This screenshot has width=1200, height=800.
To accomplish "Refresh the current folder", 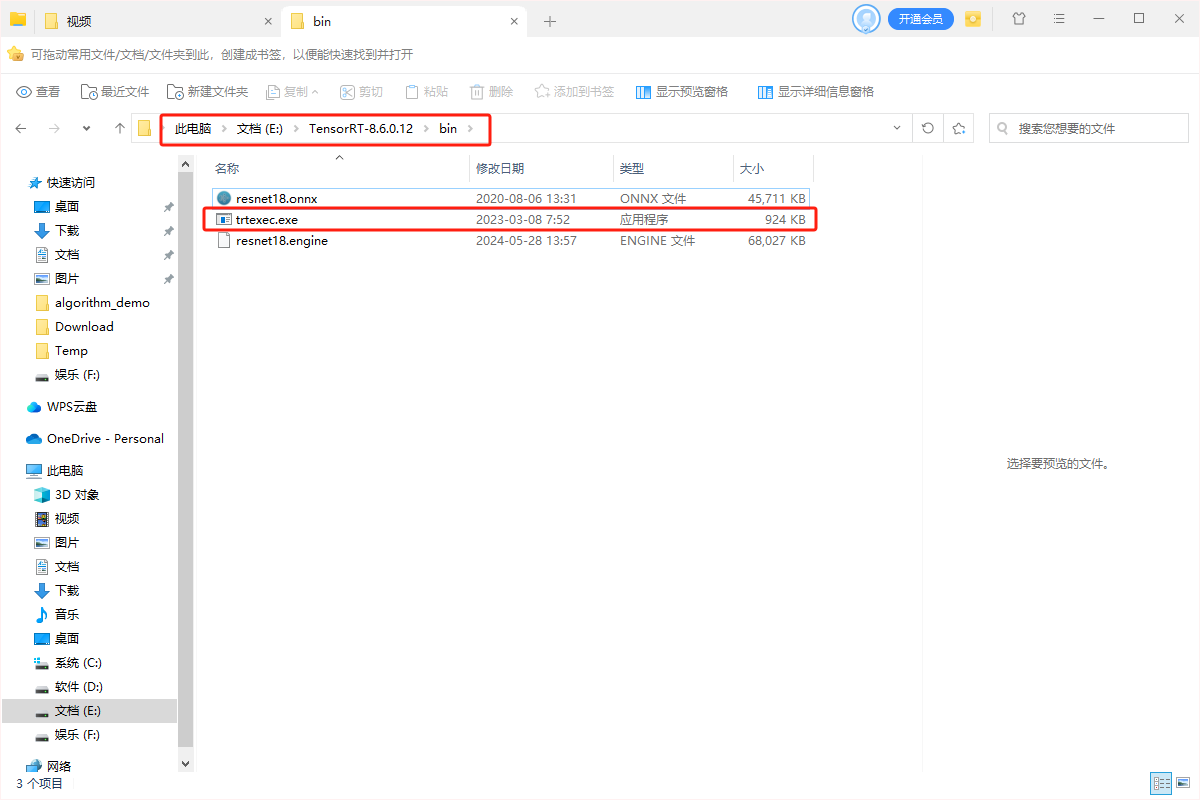I will pos(928,128).
